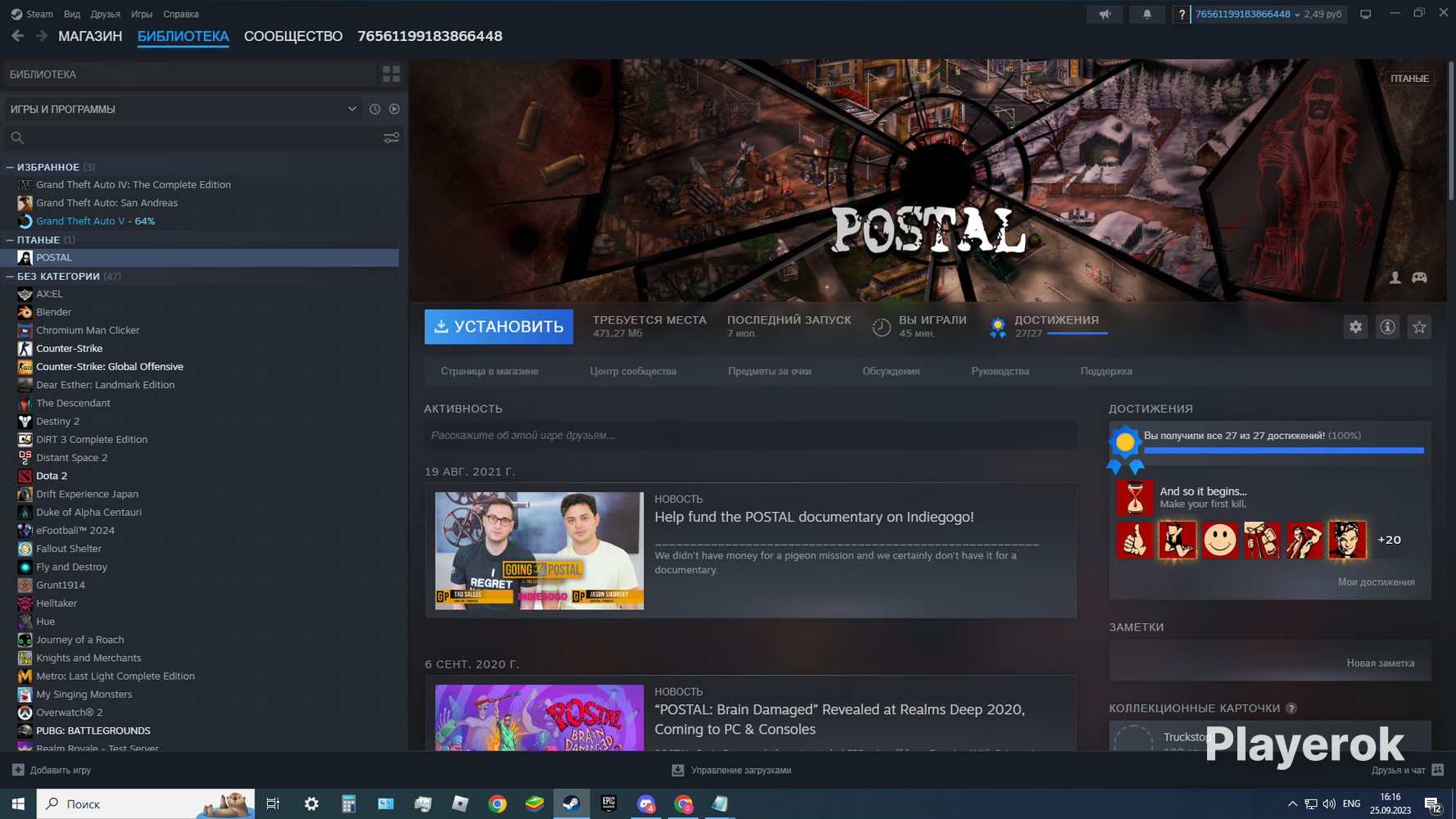Open the profile tab 76561199183866448
Image resolution: width=1456 pixels, height=819 pixels.
430,36
